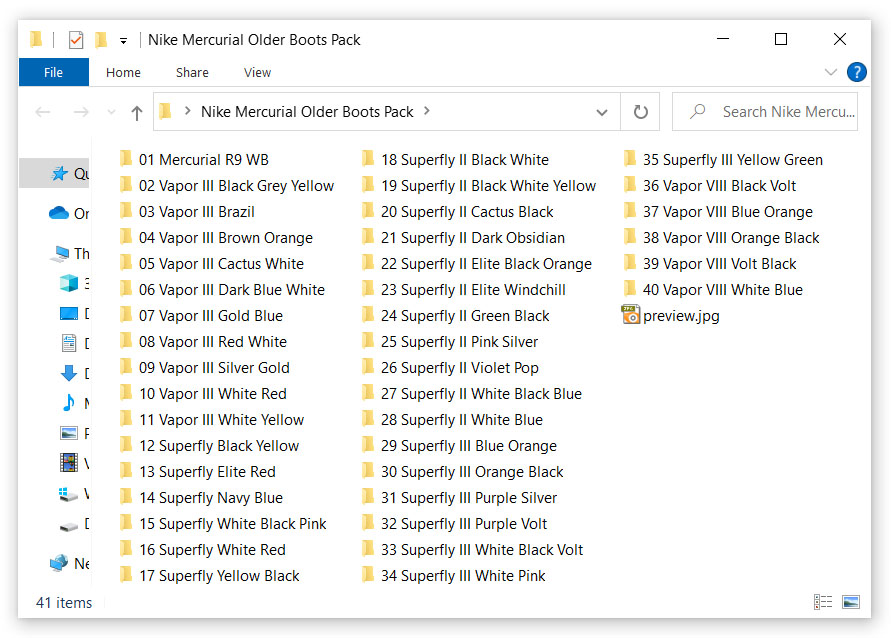The height and width of the screenshot is (638, 891).
Task: Select OneDrive cloud icon in sidebar
Action: (59, 213)
